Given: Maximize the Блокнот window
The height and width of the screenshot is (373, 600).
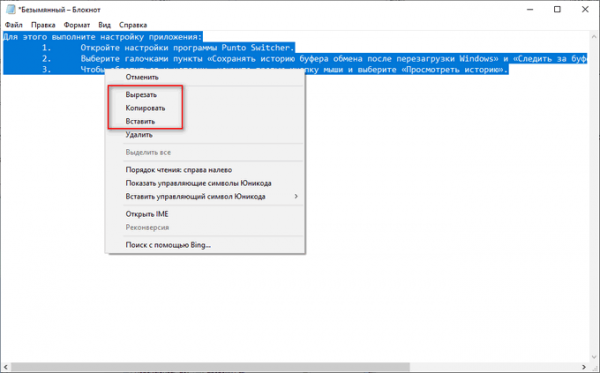Looking at the screenshot, I should [x=558, y=10].
